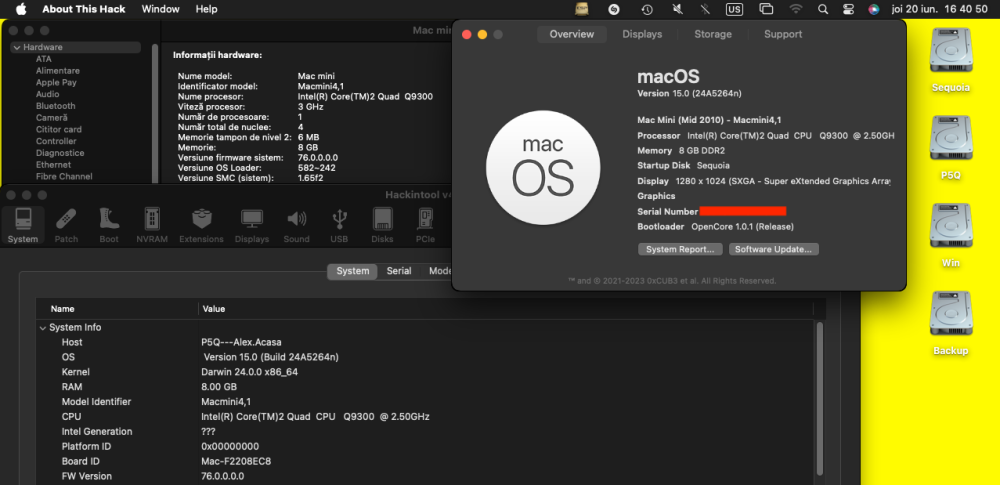This screenshot has width=1000, height=485.
Task: Select Apple Pay in the Hardware sidebar
Action: click(x=56, y=82)
